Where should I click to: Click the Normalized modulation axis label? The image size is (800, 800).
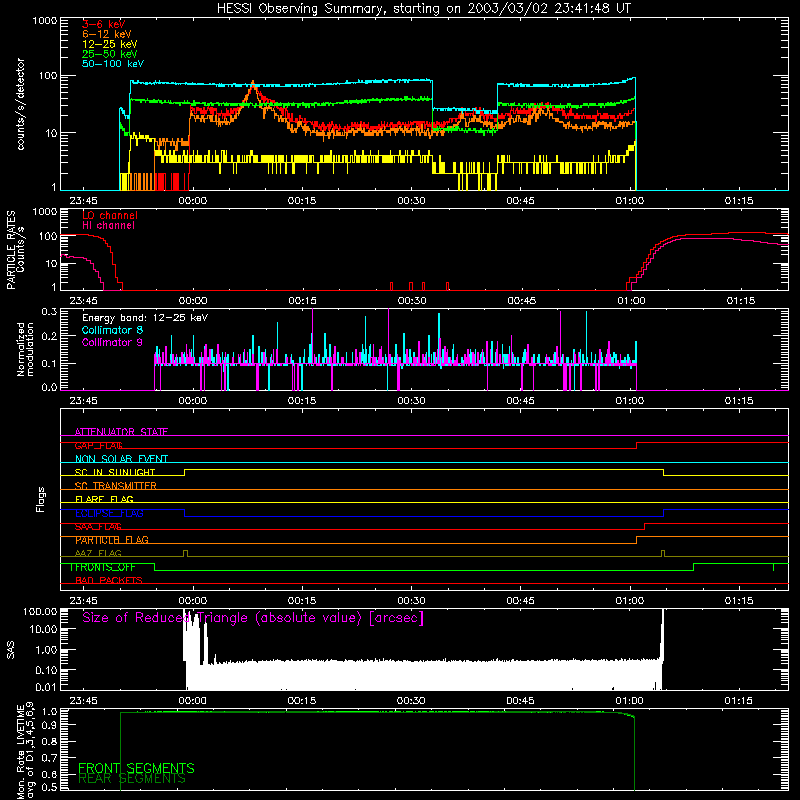coord(26,349)
